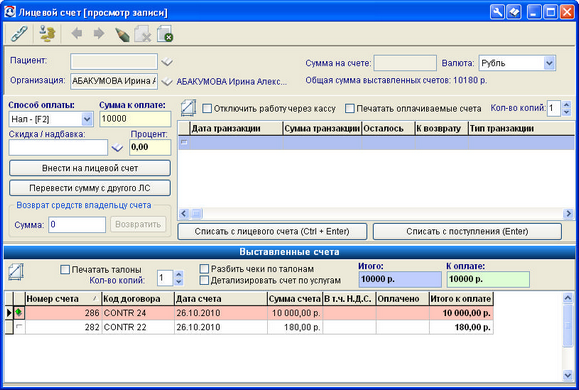Viewport: 579px width, 390px height.
Task: Click the Сумма к оплате field
Action: pyautogui.click(x=135, y=119)
